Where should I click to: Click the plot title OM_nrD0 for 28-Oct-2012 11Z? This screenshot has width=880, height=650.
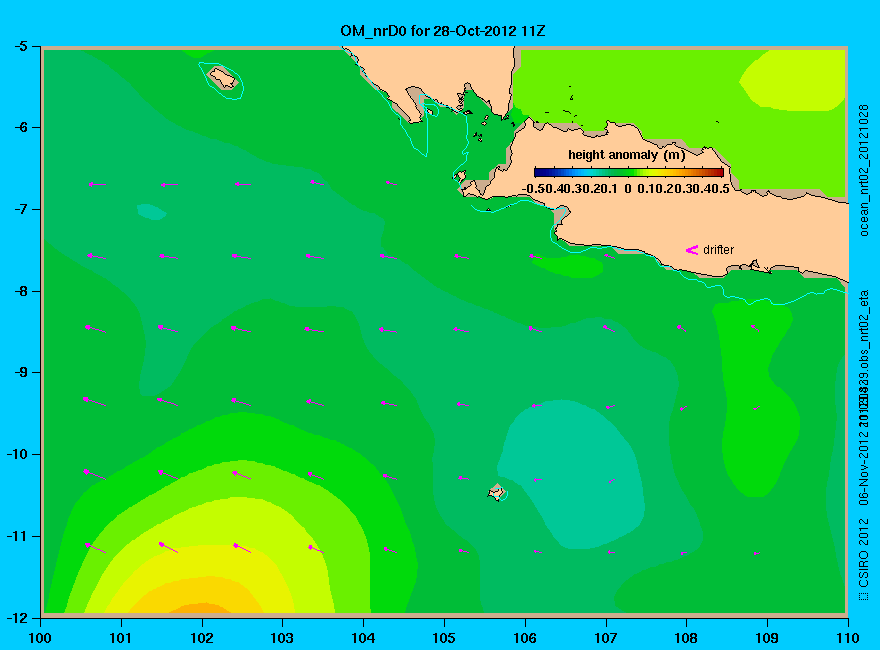pyautogui.click(x=442, y=31)
